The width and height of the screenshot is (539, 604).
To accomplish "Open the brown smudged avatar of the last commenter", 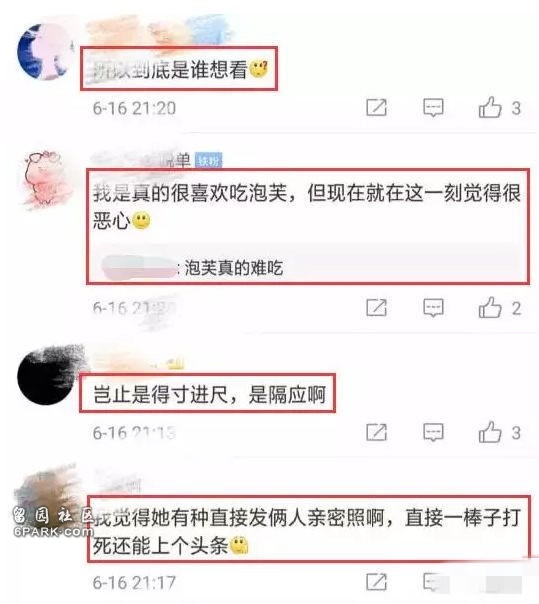I will [48, 497].
